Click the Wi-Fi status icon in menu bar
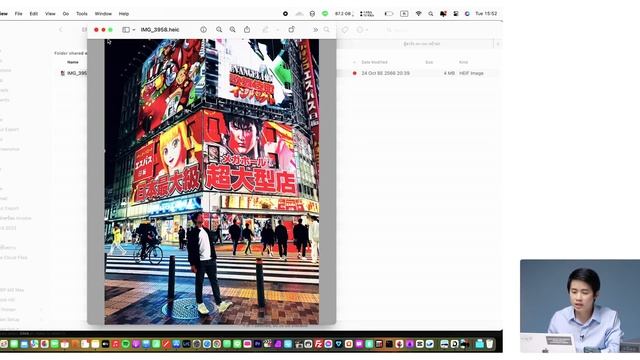 (x=418, y=13)
